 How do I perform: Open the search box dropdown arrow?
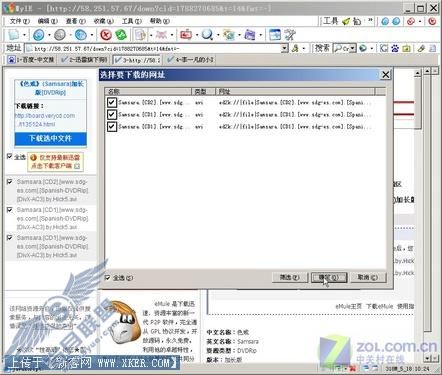[353, 49]
